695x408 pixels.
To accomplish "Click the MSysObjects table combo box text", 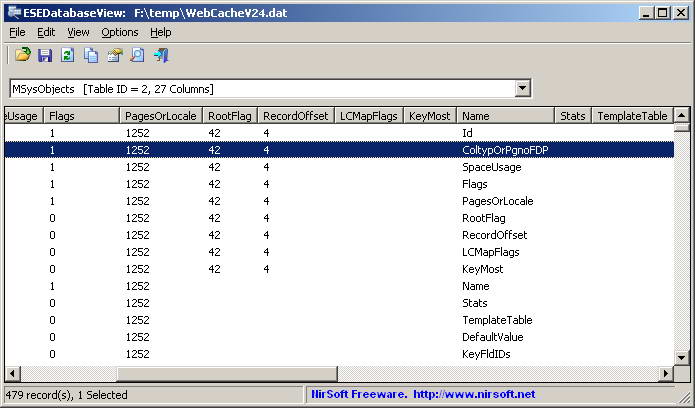I will pos(113,89).
